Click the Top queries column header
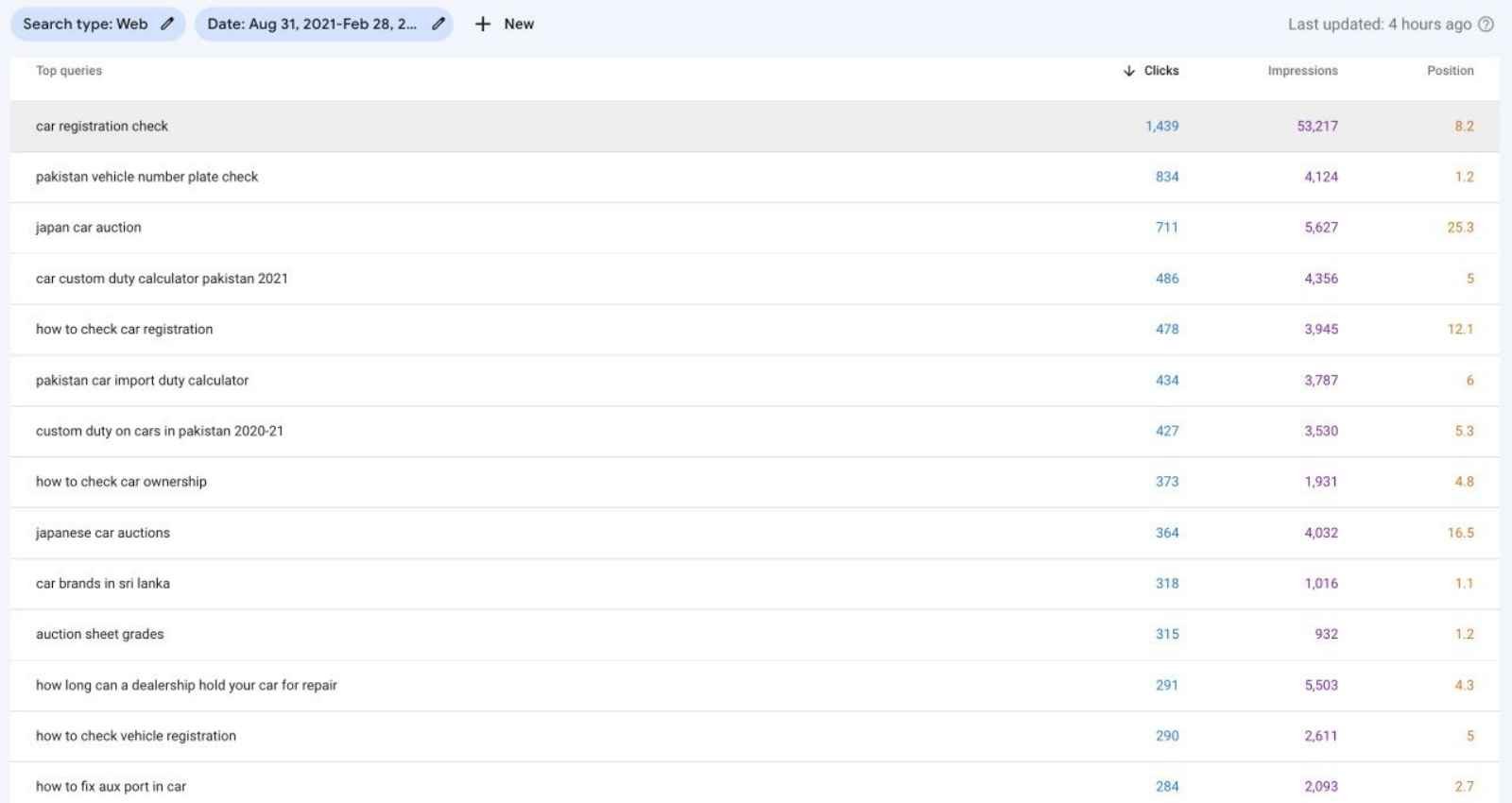The image size is (1512, 803). click(69, 71)
